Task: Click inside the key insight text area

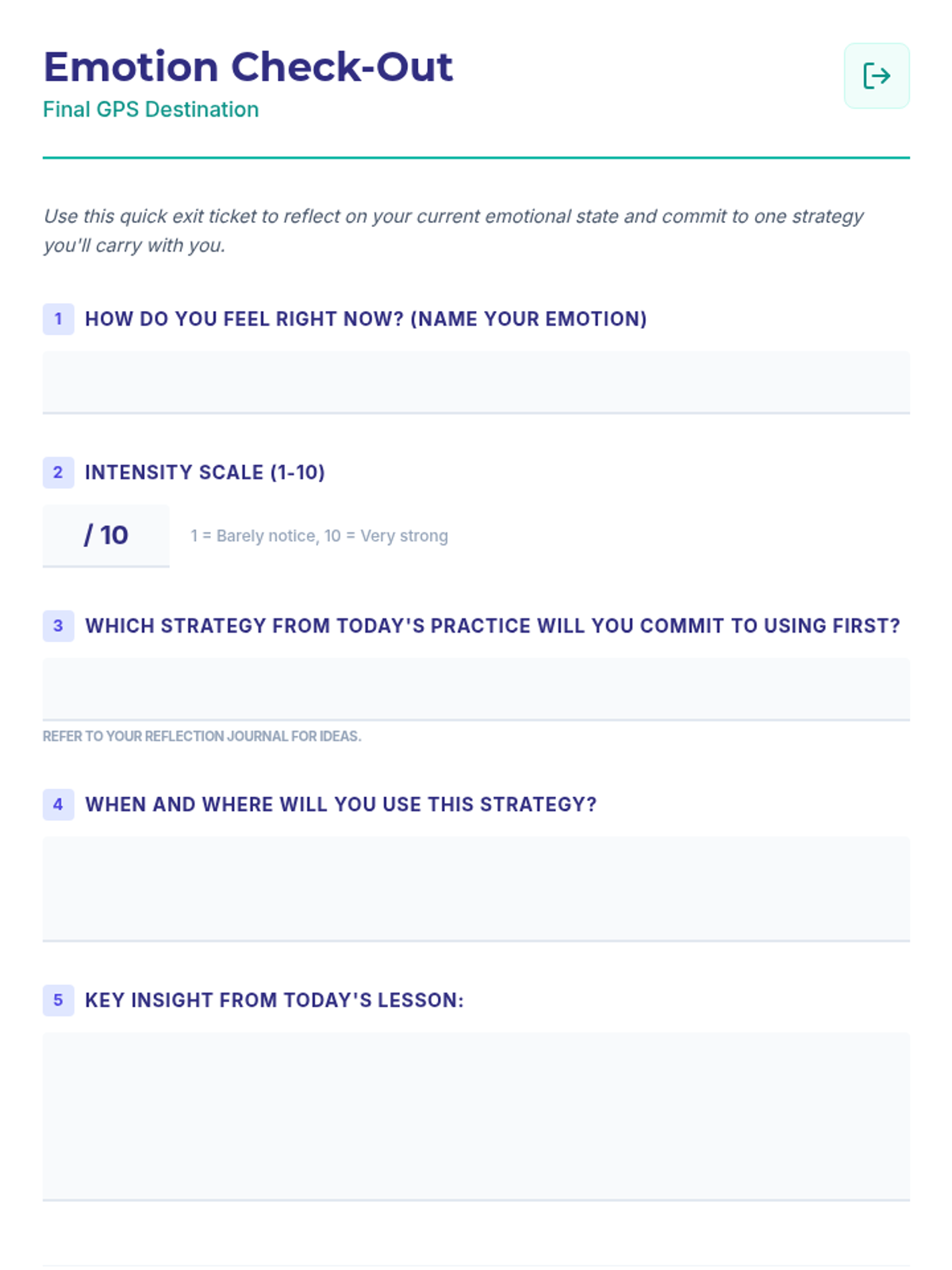Action: [476, 1115]
